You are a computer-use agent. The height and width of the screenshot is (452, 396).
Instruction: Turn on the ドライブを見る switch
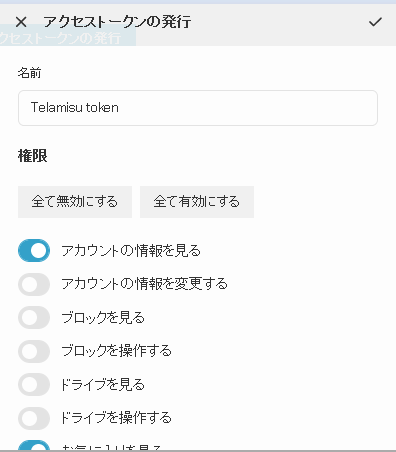click(x=34, y=384)
